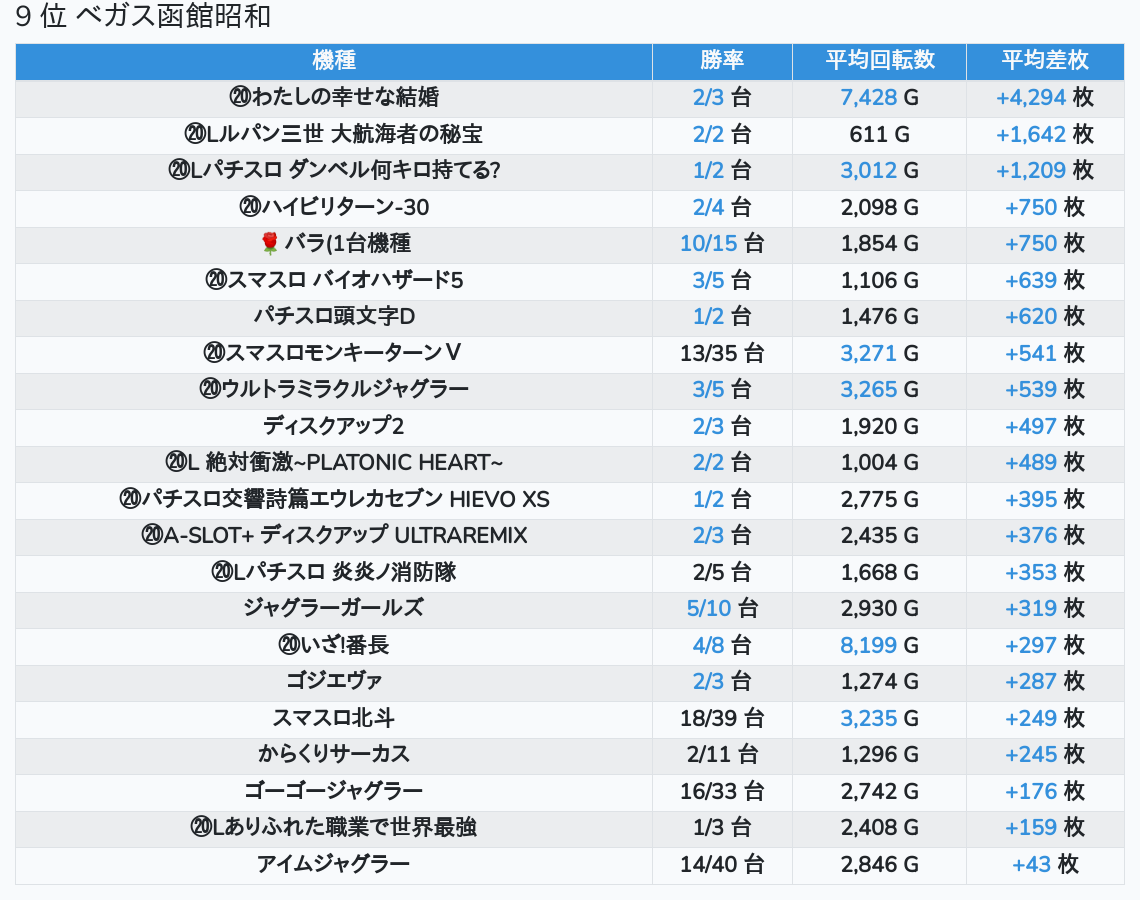Open the 10/15 win rate link
The image size is (1140, 900).
709,244
